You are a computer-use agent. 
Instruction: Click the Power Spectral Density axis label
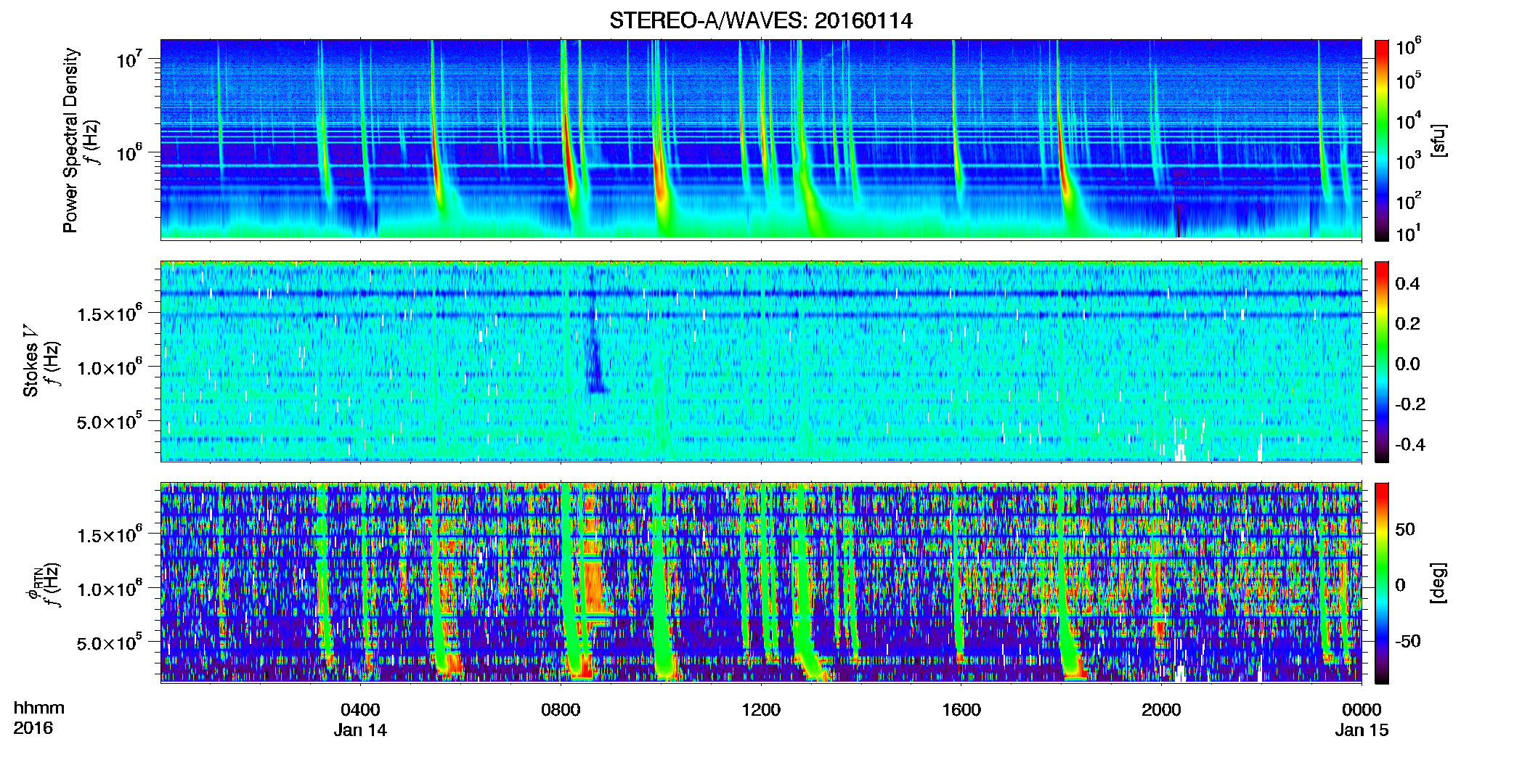(70, 140)
